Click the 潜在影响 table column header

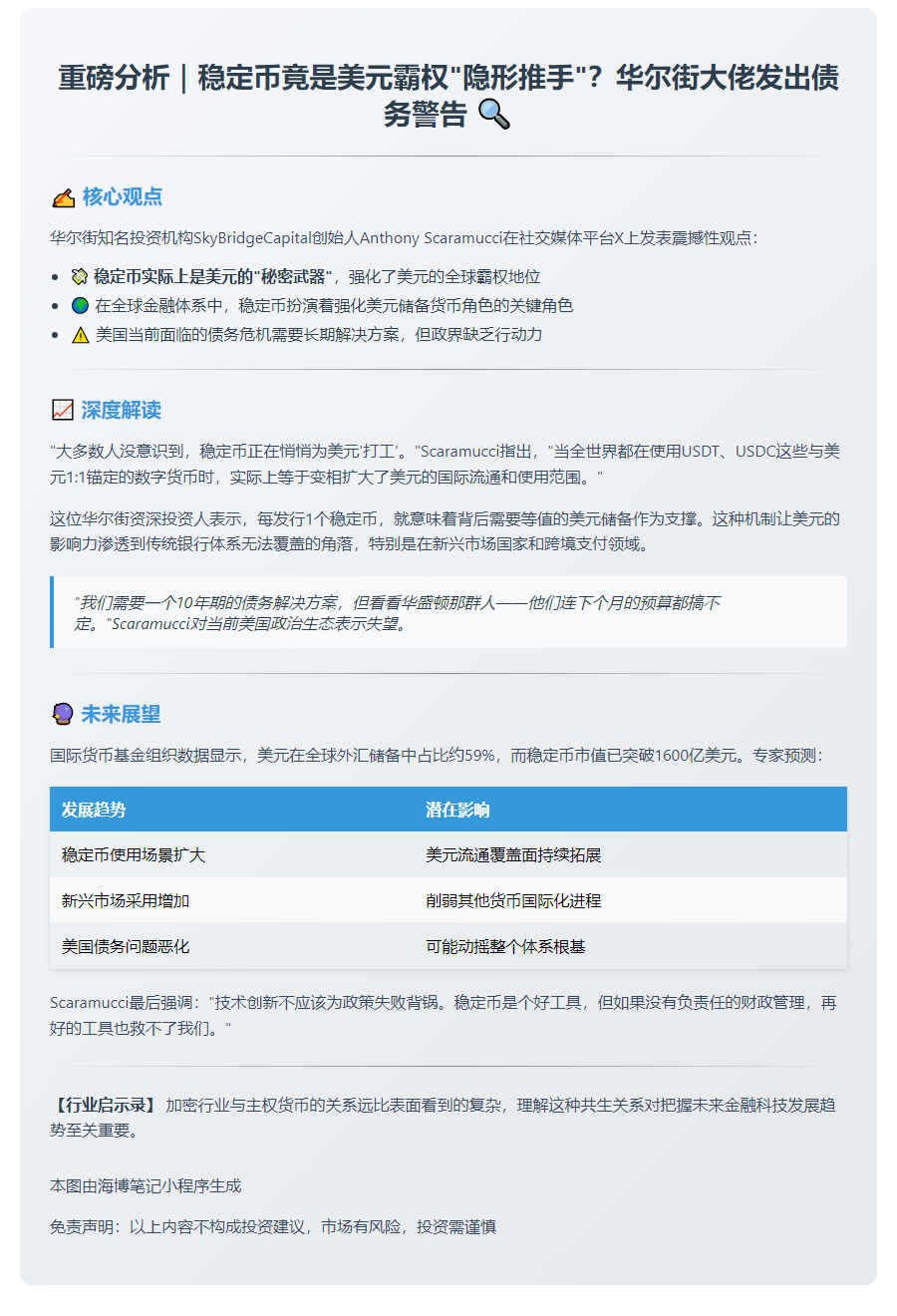pos(457,810)
